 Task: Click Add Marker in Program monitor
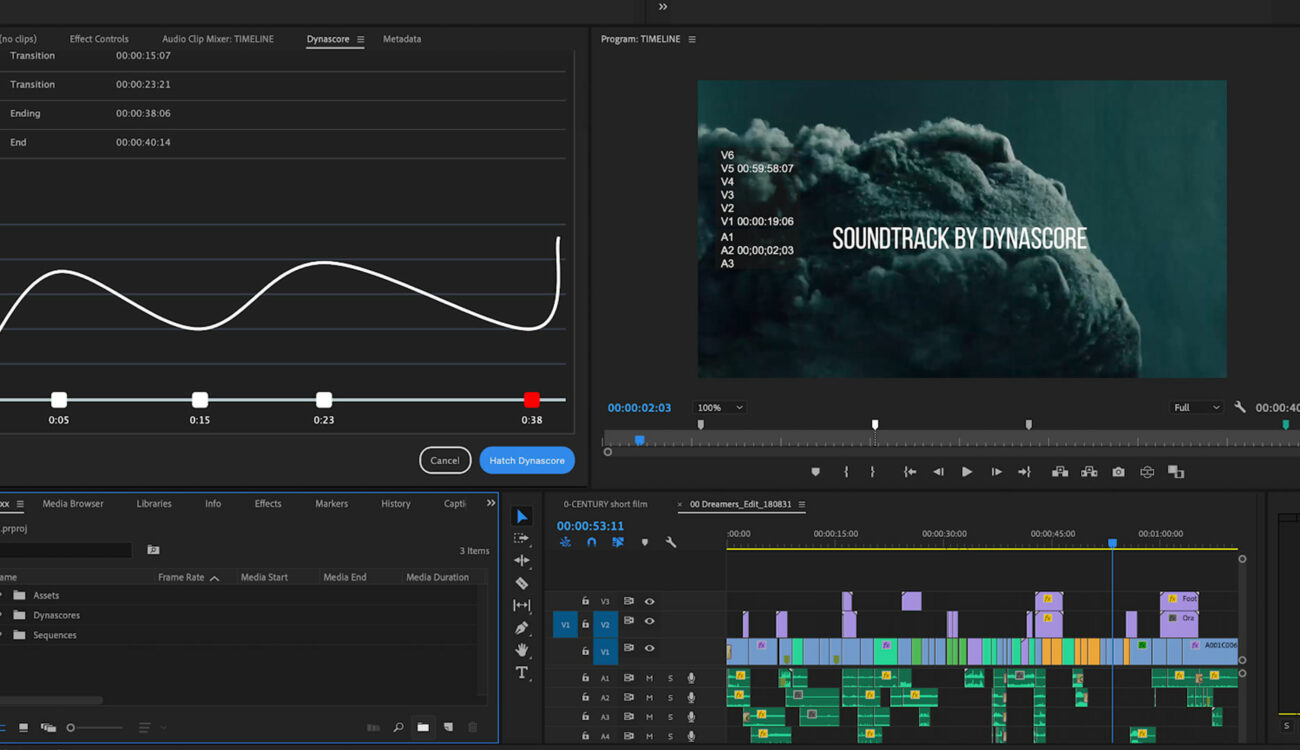(815, 472)
